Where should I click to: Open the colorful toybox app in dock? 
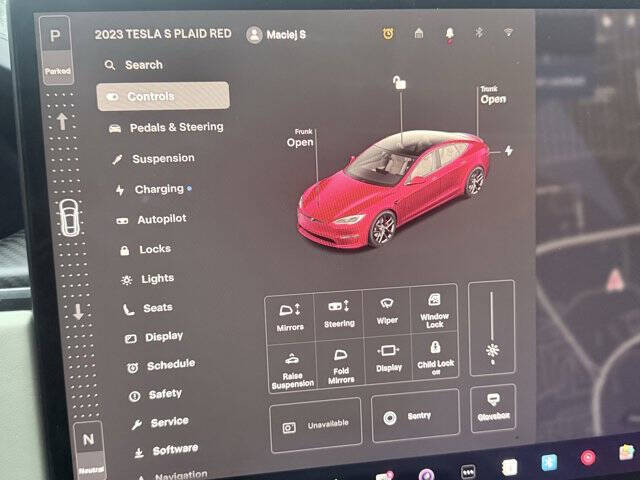point(627,453)
